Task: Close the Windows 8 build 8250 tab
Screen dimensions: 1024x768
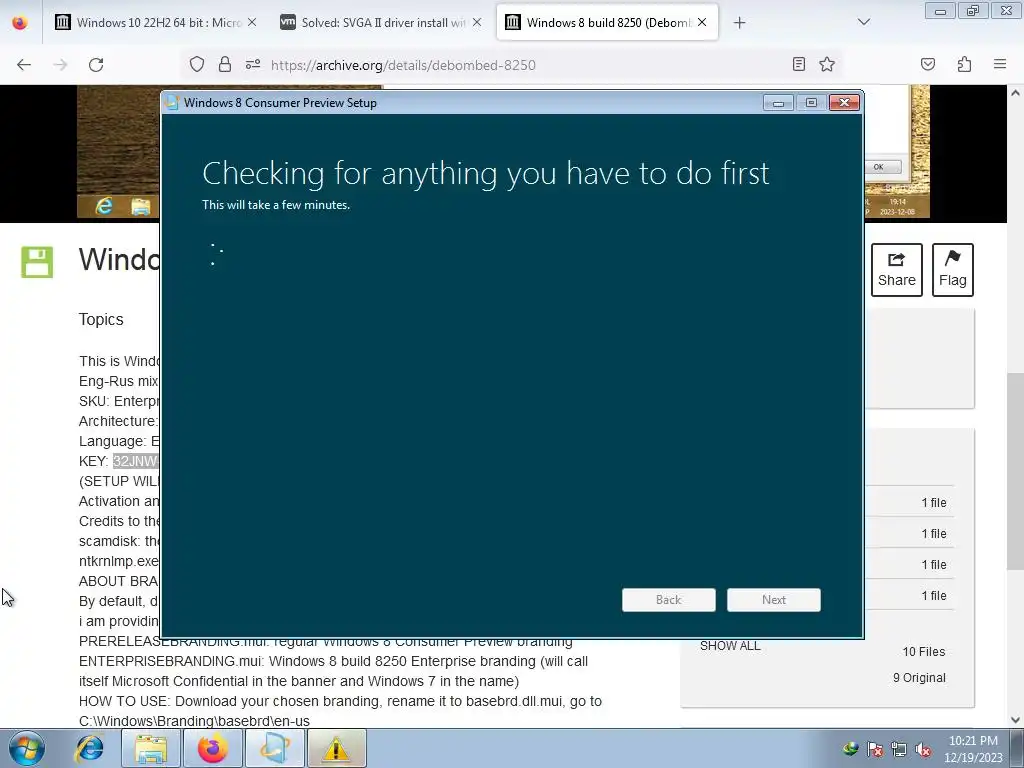Action: click(702, 22)
